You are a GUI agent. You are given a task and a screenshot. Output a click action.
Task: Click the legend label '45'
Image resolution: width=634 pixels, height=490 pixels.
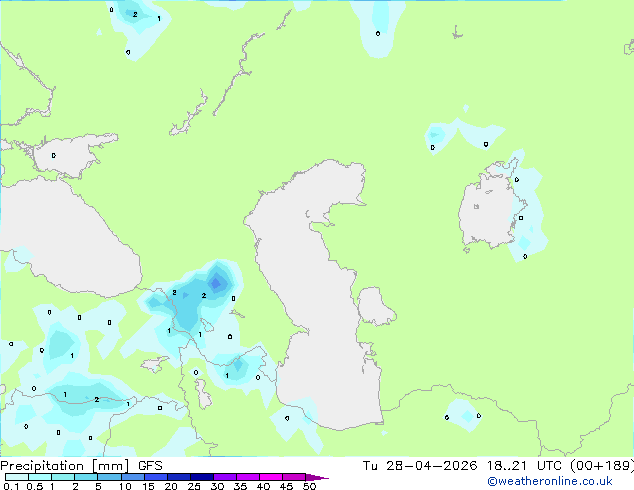287,486
